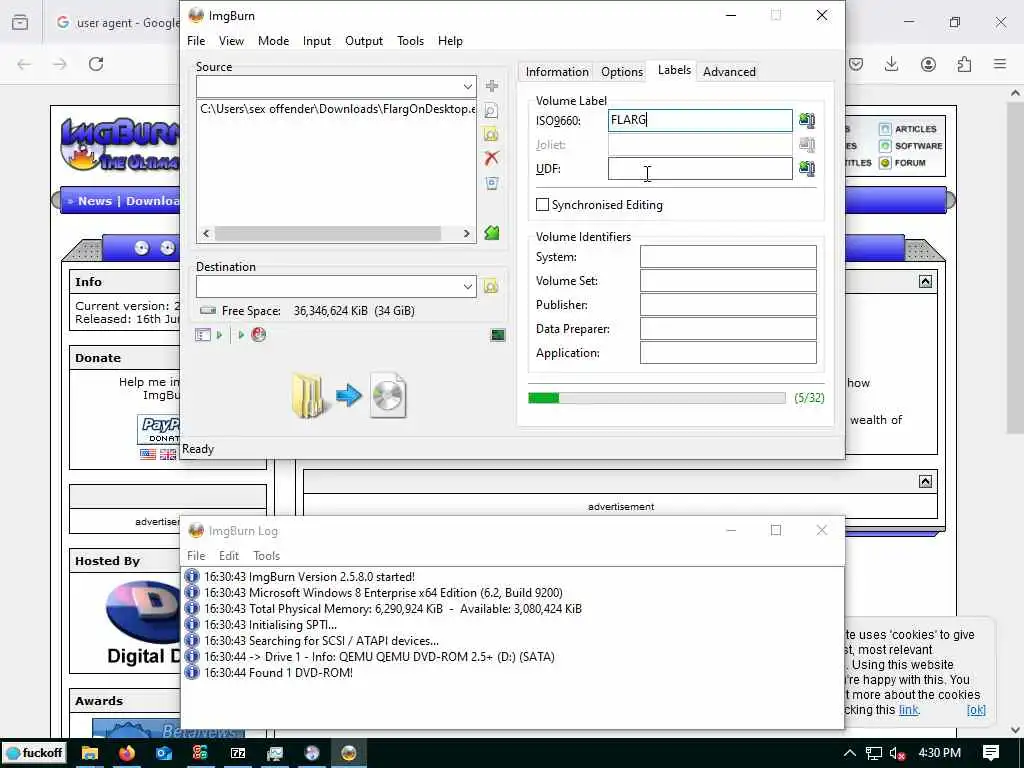The width and height of the screenshot is (1024, 768).
Task: Open ImgBurn Input menu
Action: [x=317, y=40]
